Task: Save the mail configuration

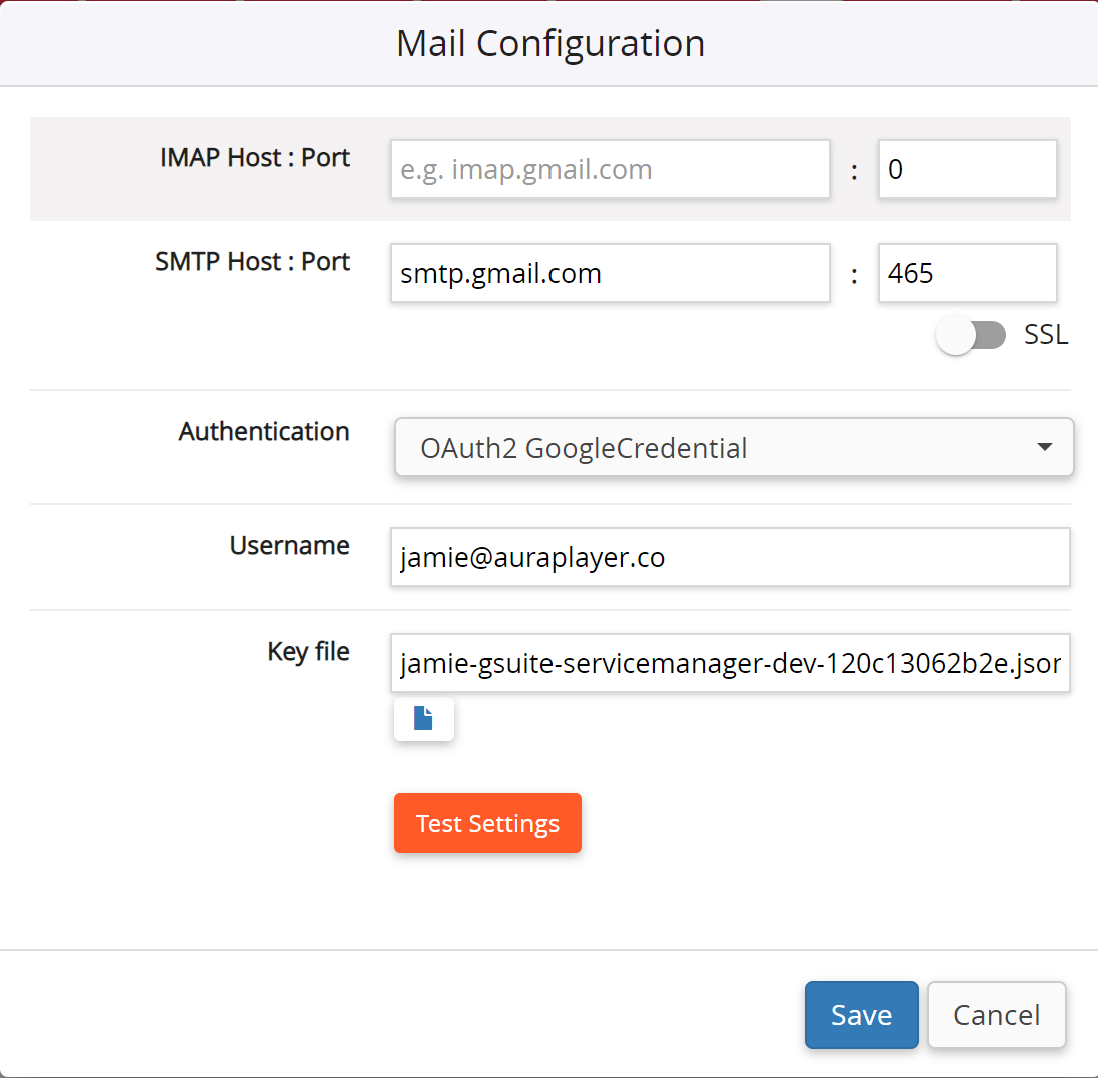Action: pos(861,1015)
